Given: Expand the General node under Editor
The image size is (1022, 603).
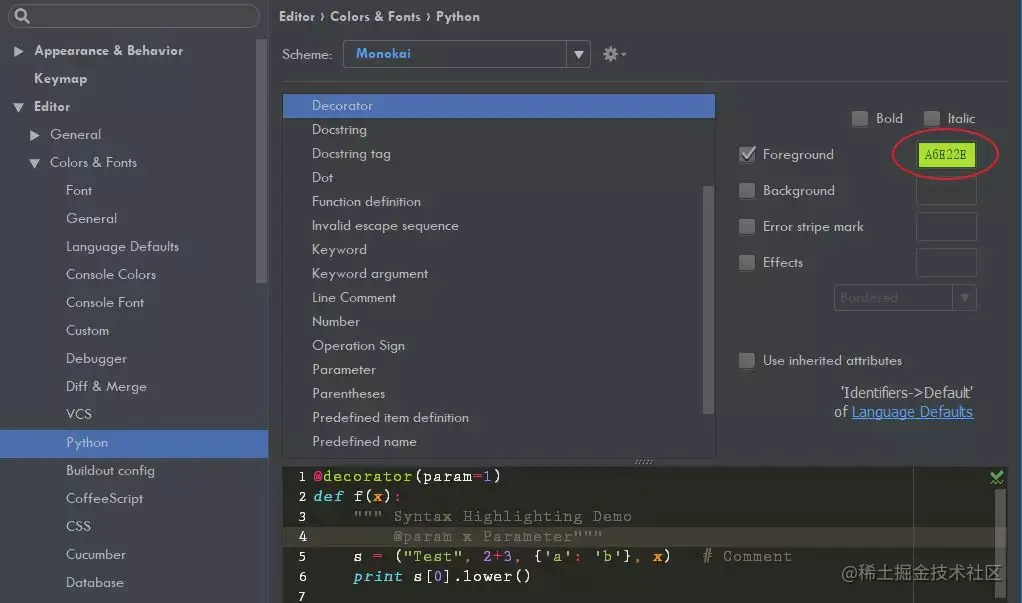Looking at the screenshot, I should tap(35, 135).
